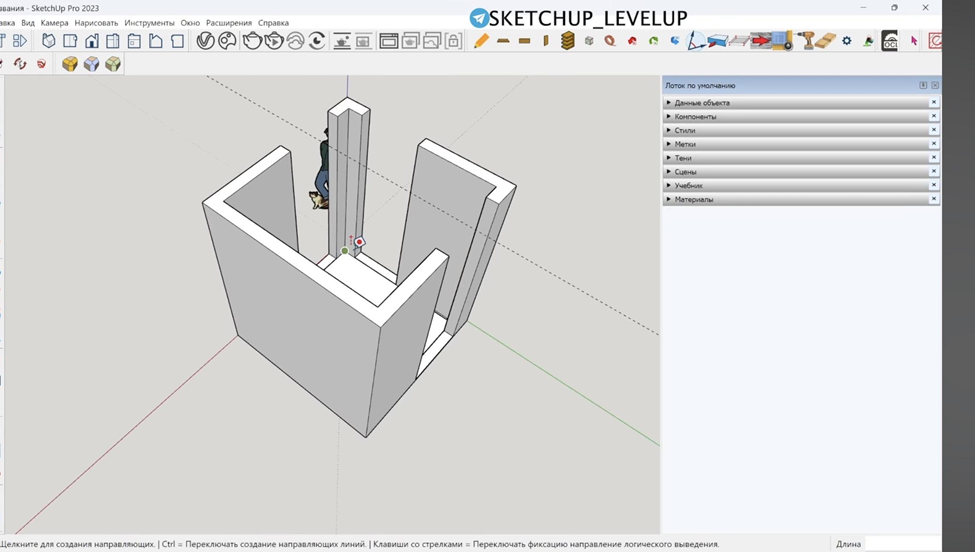The height and width of the screenshot is (552, 975).
Task: Click the V-Ray lock camera orientation icon
Action: coord(453,41)
